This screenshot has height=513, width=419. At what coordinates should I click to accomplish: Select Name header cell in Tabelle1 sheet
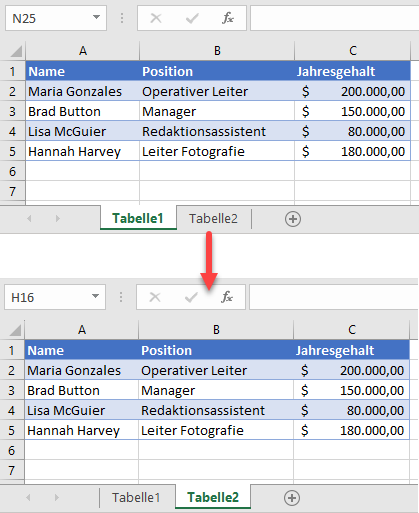(83, 71)
